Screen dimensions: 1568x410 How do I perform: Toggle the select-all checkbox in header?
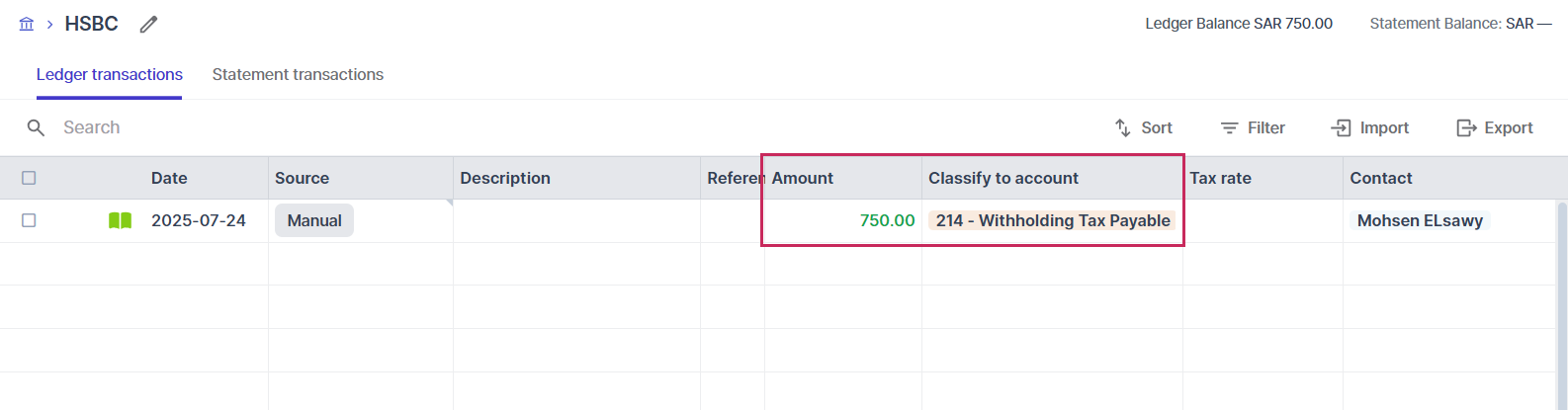29,178
